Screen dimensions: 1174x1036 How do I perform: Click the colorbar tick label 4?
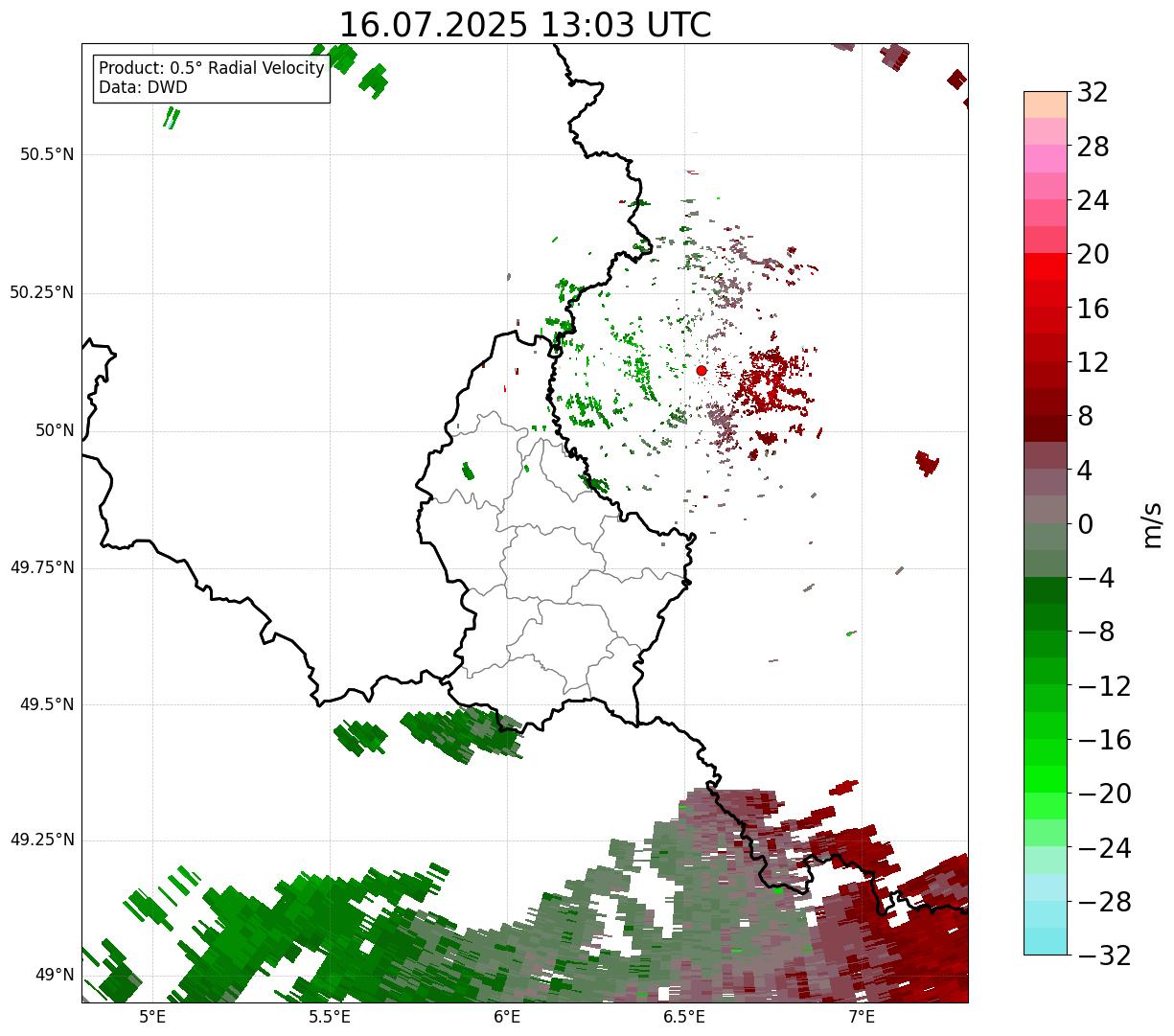[1085, 471]
